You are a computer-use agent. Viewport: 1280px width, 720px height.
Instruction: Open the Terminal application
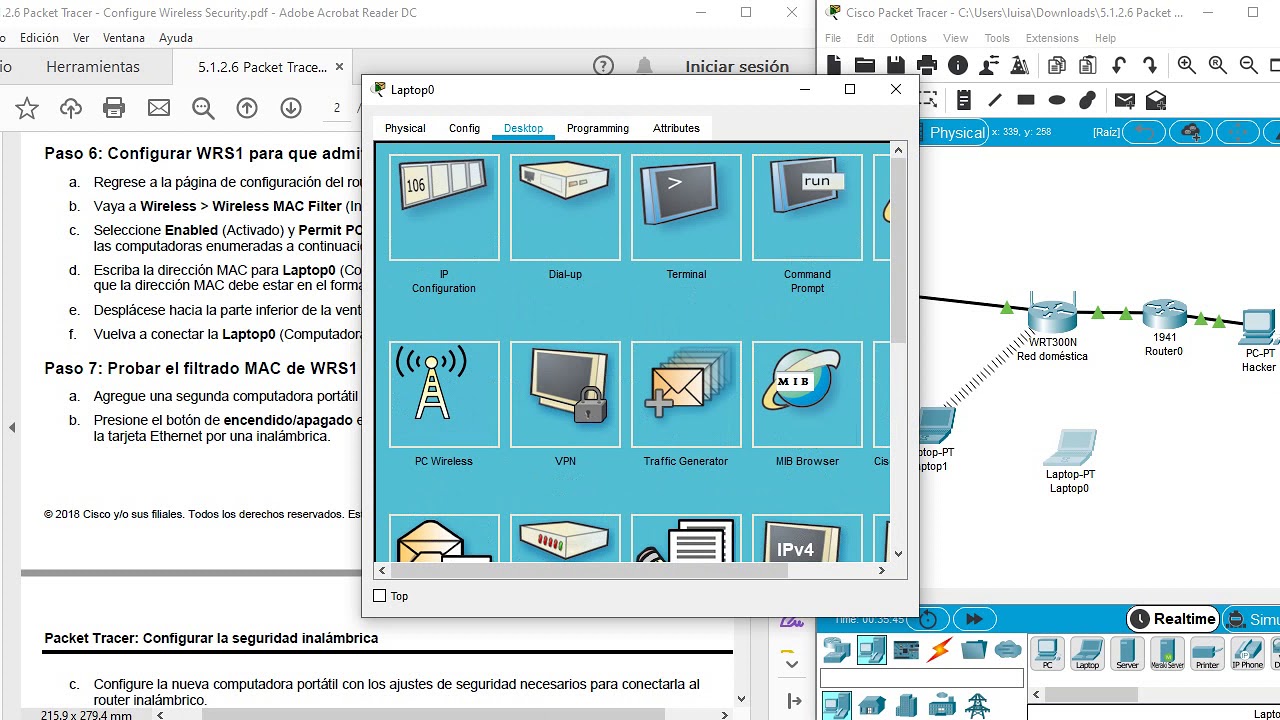point(686,208)
